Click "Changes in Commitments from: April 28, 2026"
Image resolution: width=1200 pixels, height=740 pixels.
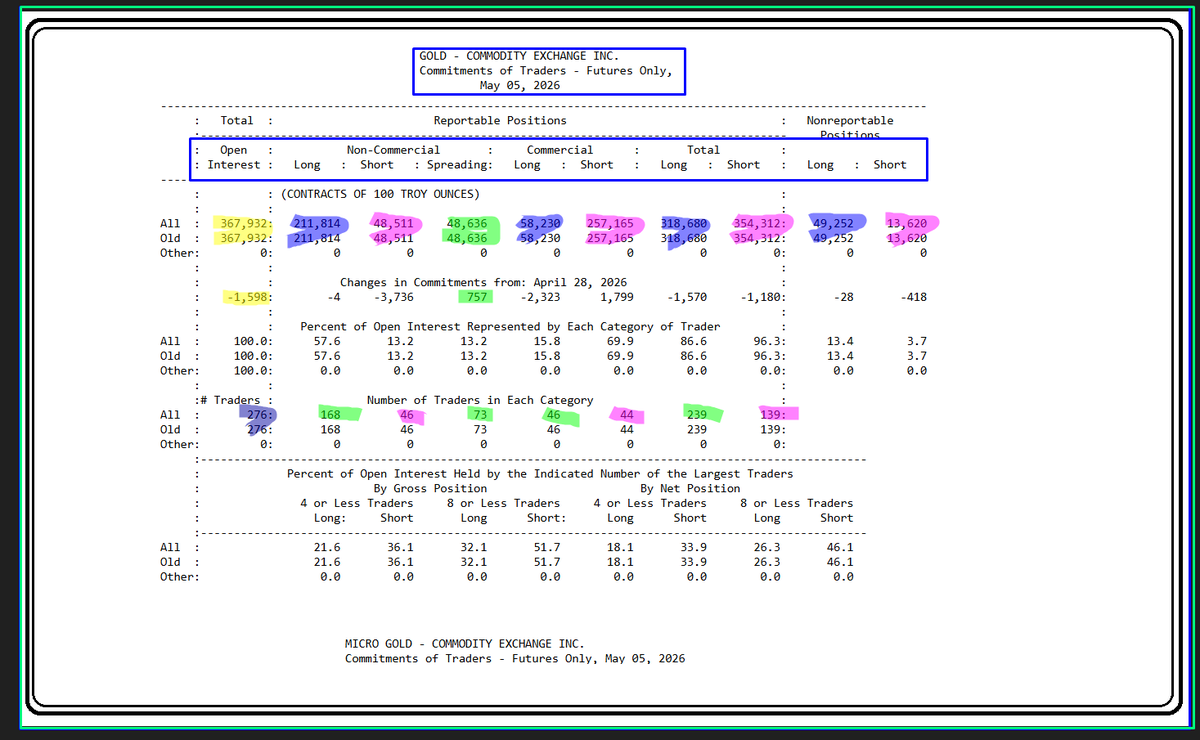pyautogui.click(x=484, y=283)
